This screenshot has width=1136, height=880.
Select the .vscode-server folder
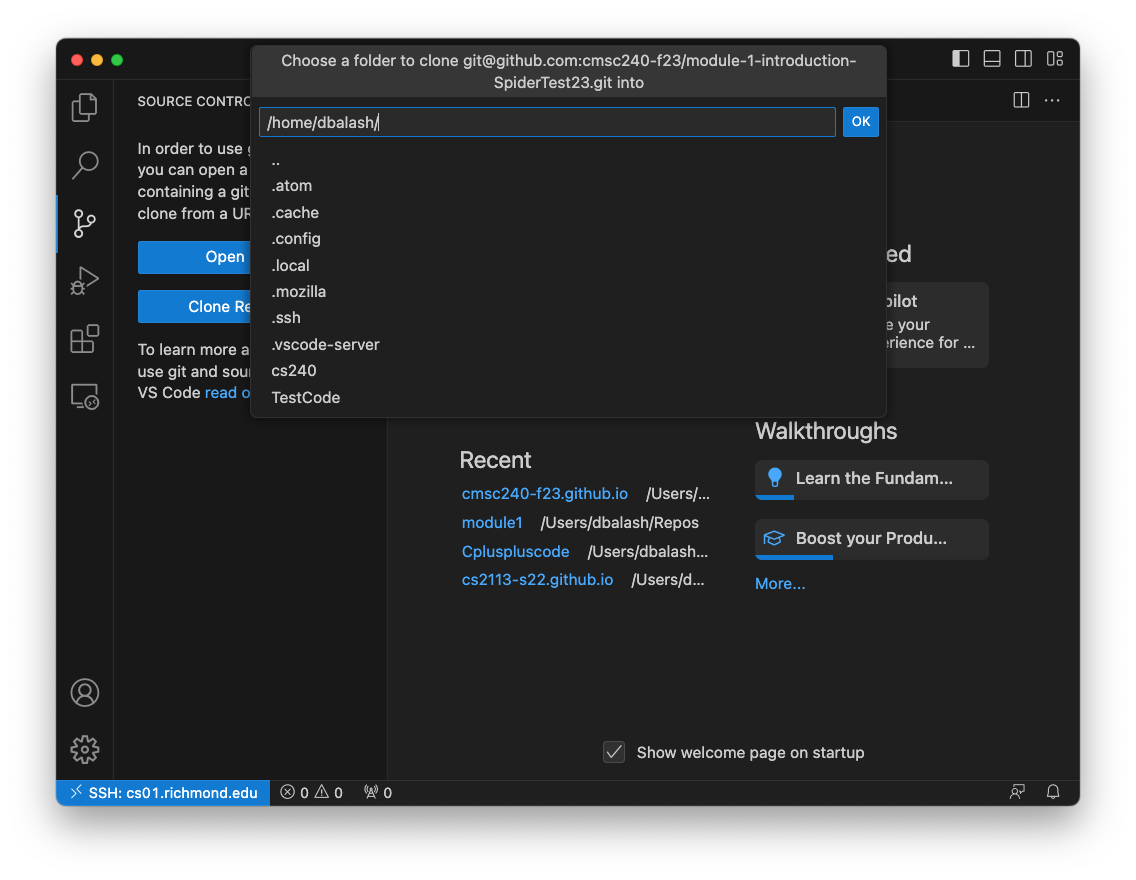pyautogui.click(x=568, y=345)
